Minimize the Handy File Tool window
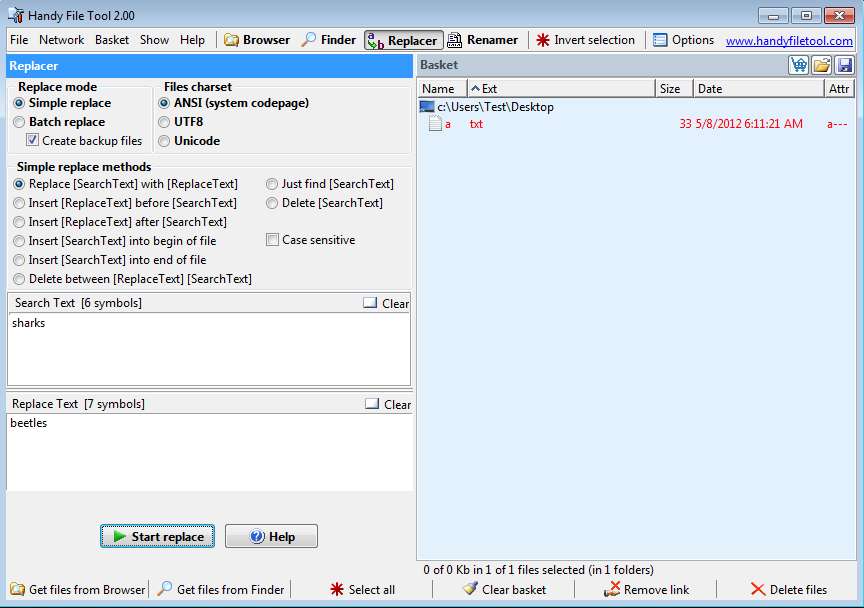The image size is (864, 608). pyautogui.click(x=773, y=15)
